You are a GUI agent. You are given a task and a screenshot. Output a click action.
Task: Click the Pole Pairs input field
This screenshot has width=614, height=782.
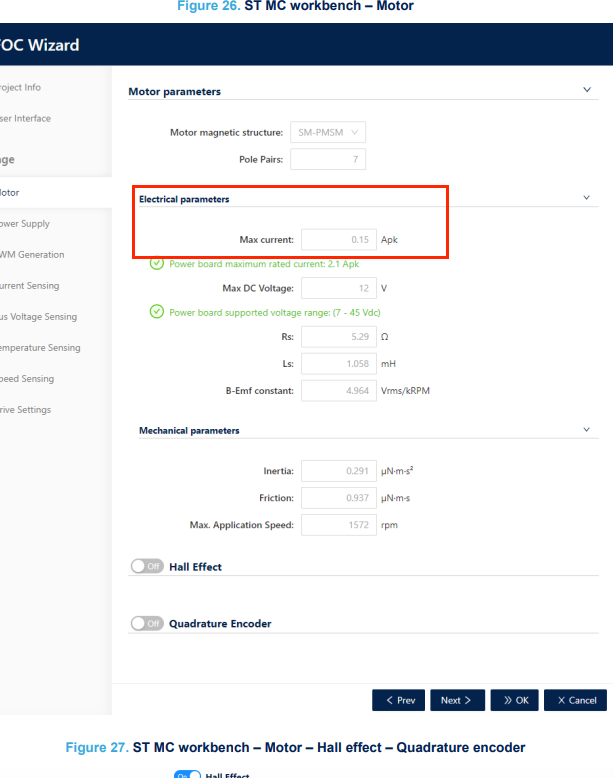tap(328, 159)
